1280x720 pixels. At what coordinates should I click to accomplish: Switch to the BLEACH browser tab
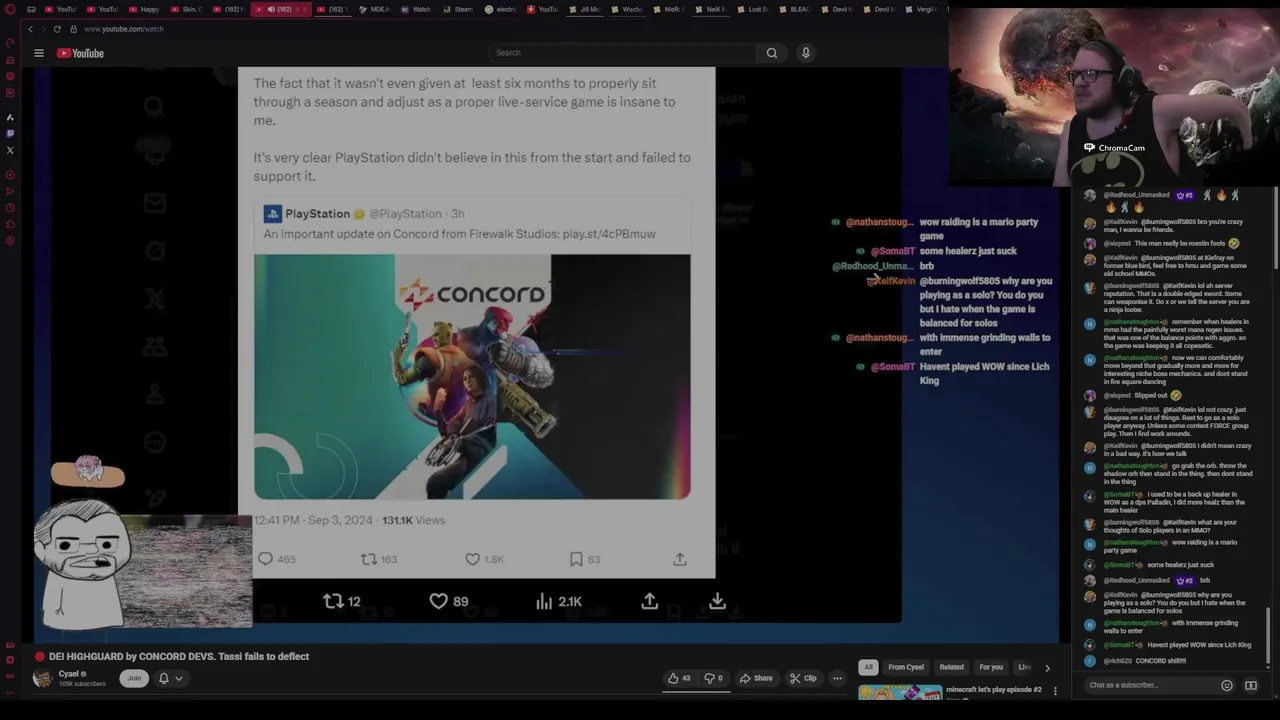pyautogui.click(x=795, y=10)
